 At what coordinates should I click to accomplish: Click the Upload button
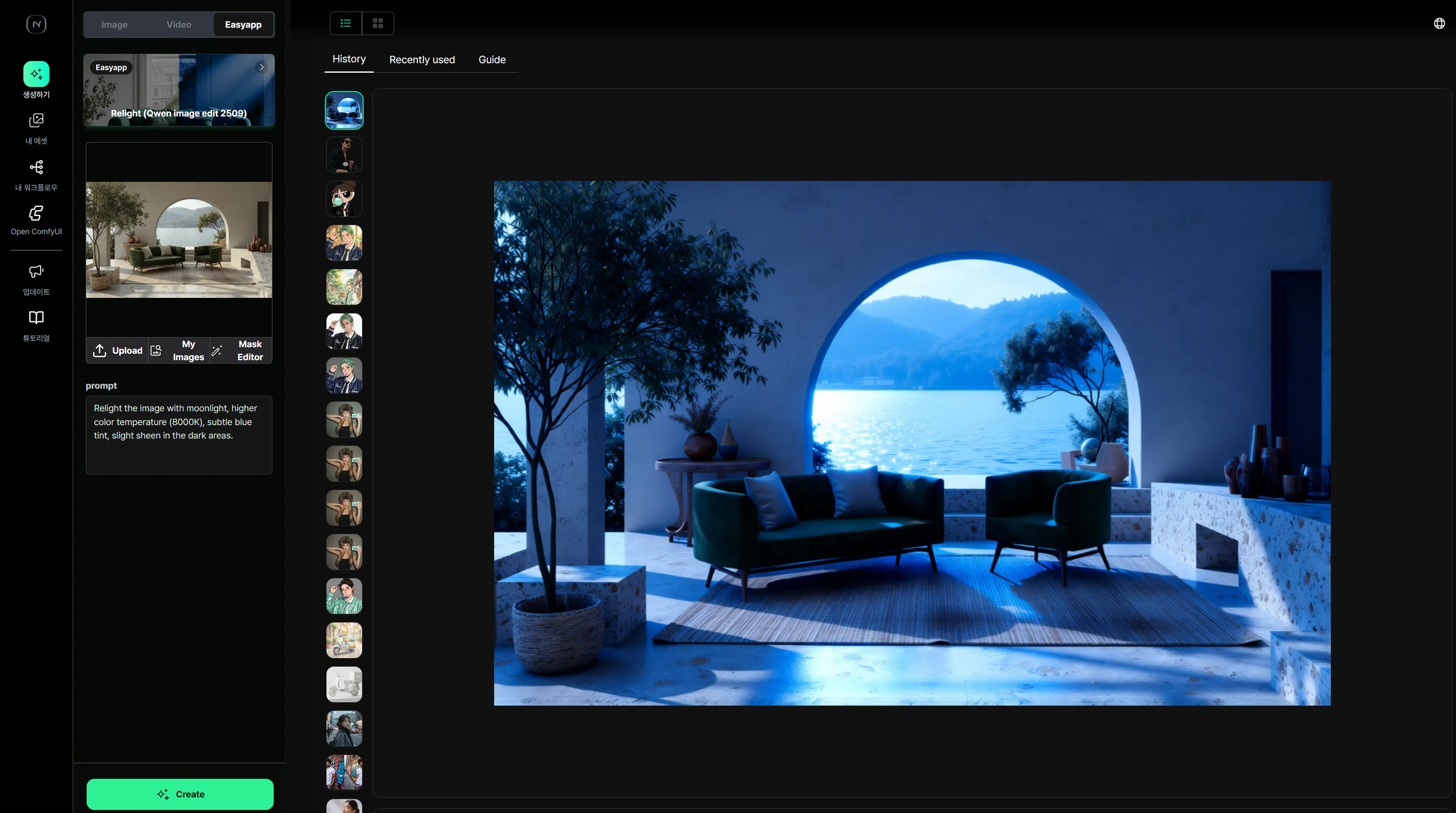tap(117, 350)
